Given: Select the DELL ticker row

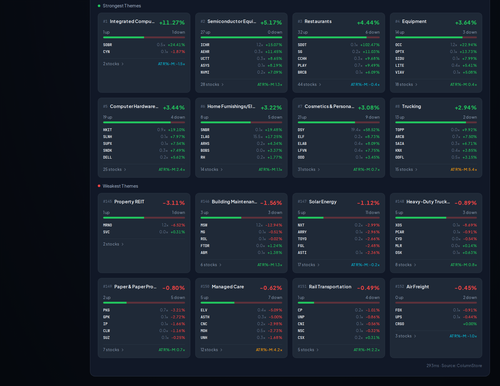Looking at the screenshot, I should (x=144, y=157).
